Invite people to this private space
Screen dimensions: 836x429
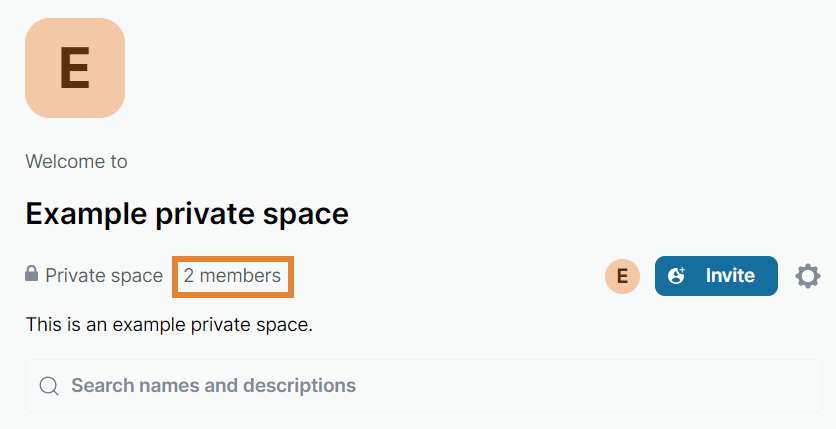(716, 276)
